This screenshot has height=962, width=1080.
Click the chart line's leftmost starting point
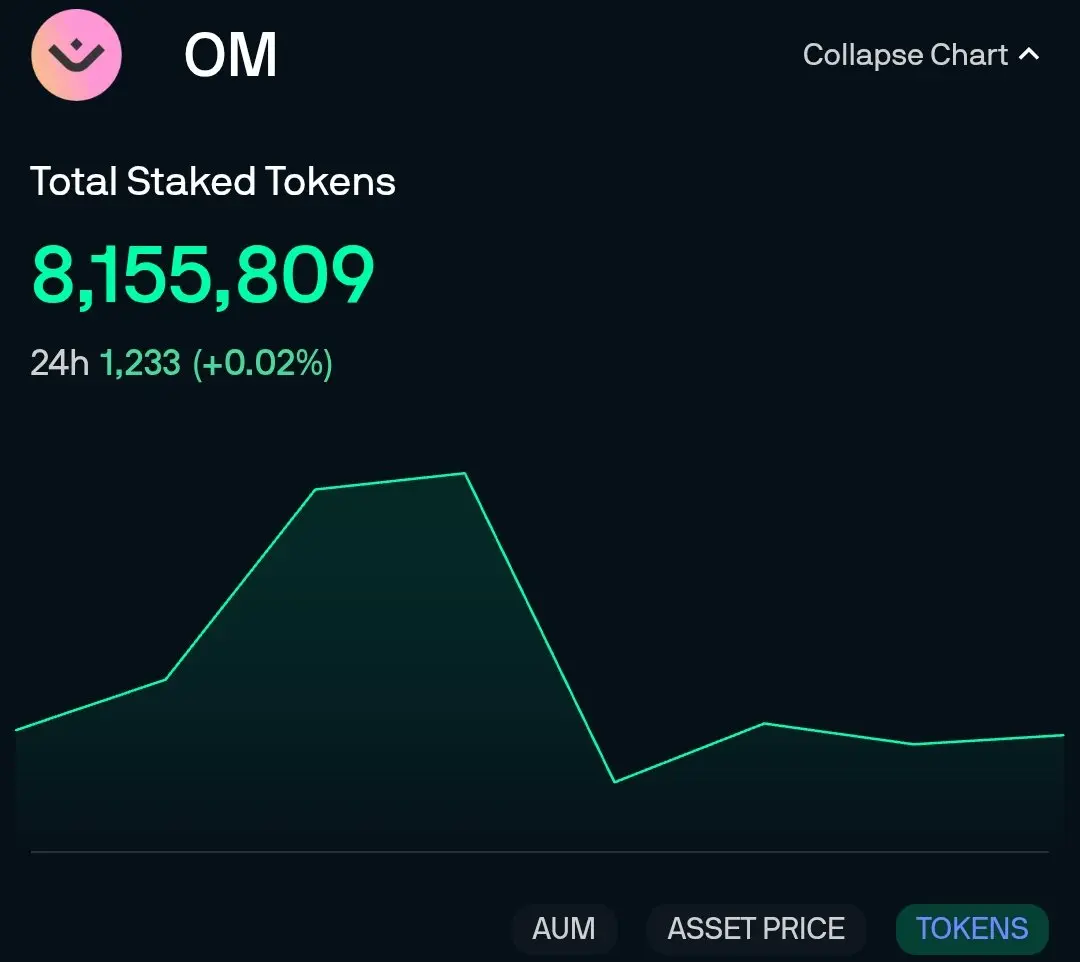[x=17, y=729]
